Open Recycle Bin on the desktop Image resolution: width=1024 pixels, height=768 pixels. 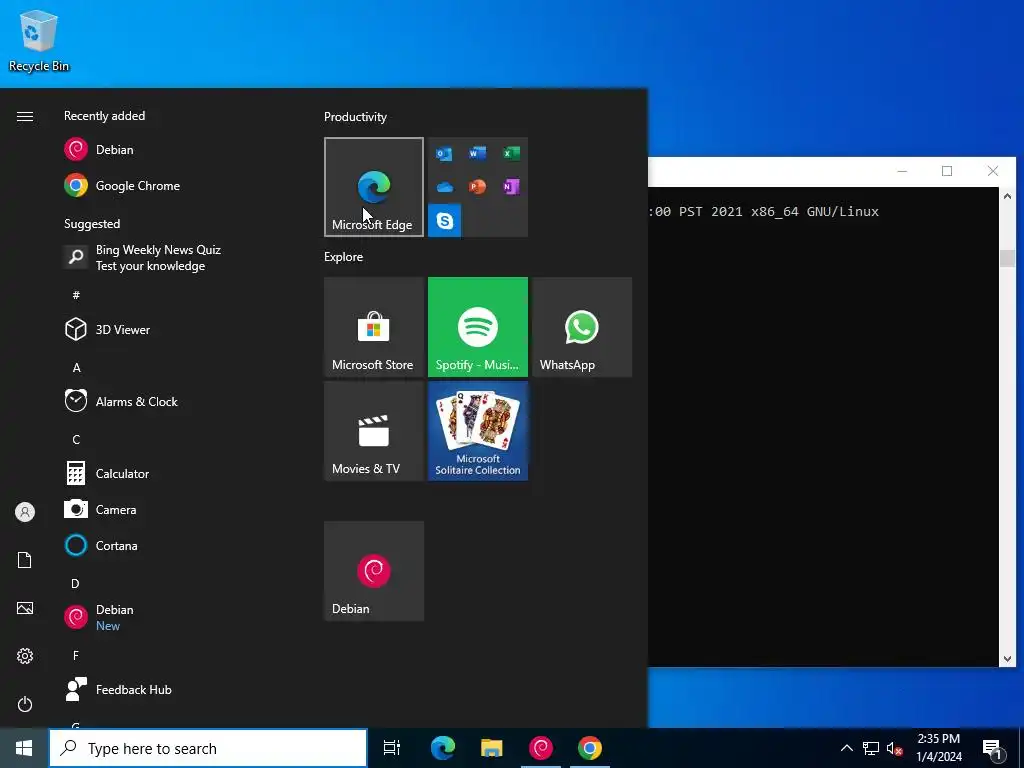coord(39,40)
